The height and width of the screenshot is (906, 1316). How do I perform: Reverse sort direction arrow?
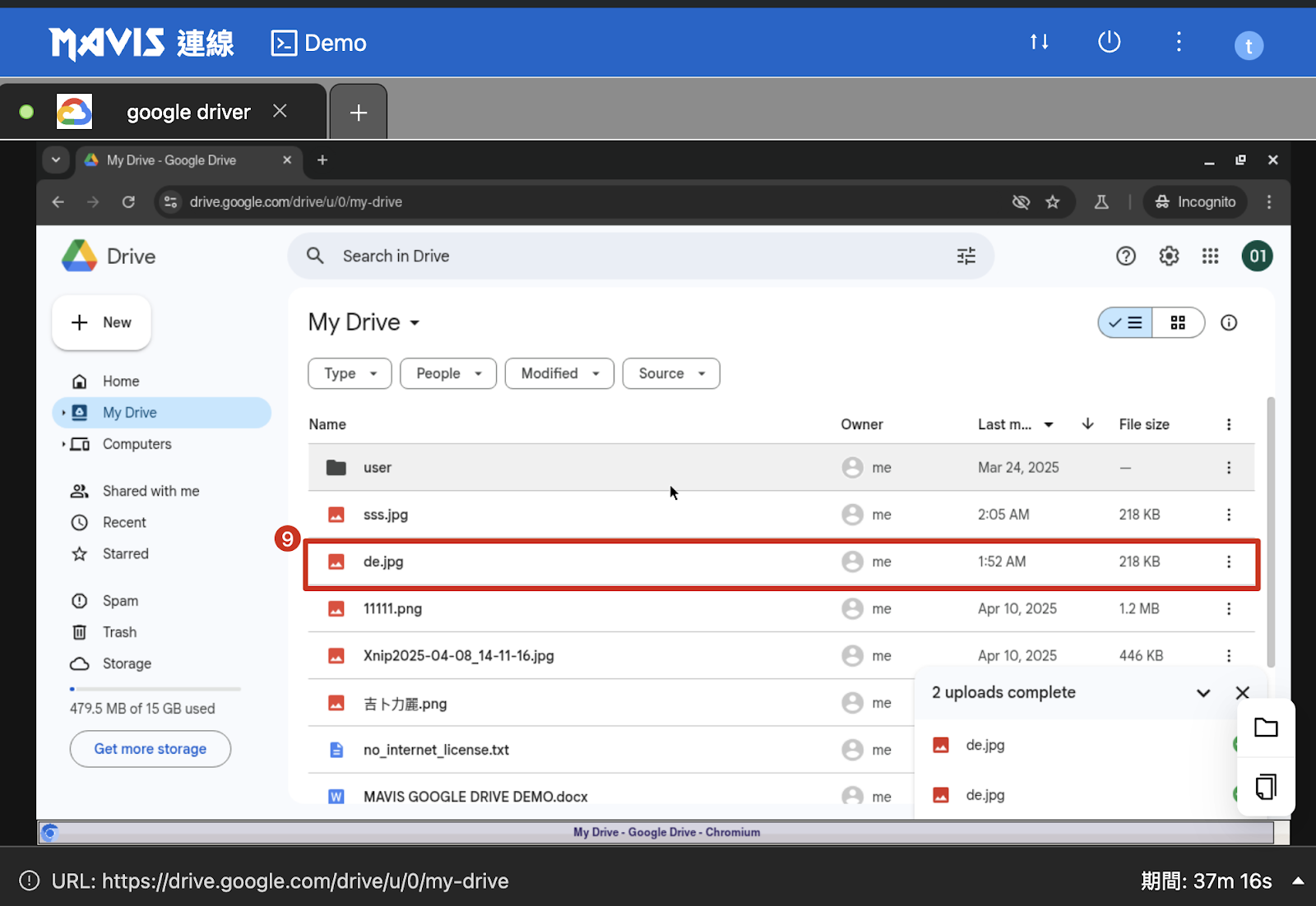pos(1087,424)
